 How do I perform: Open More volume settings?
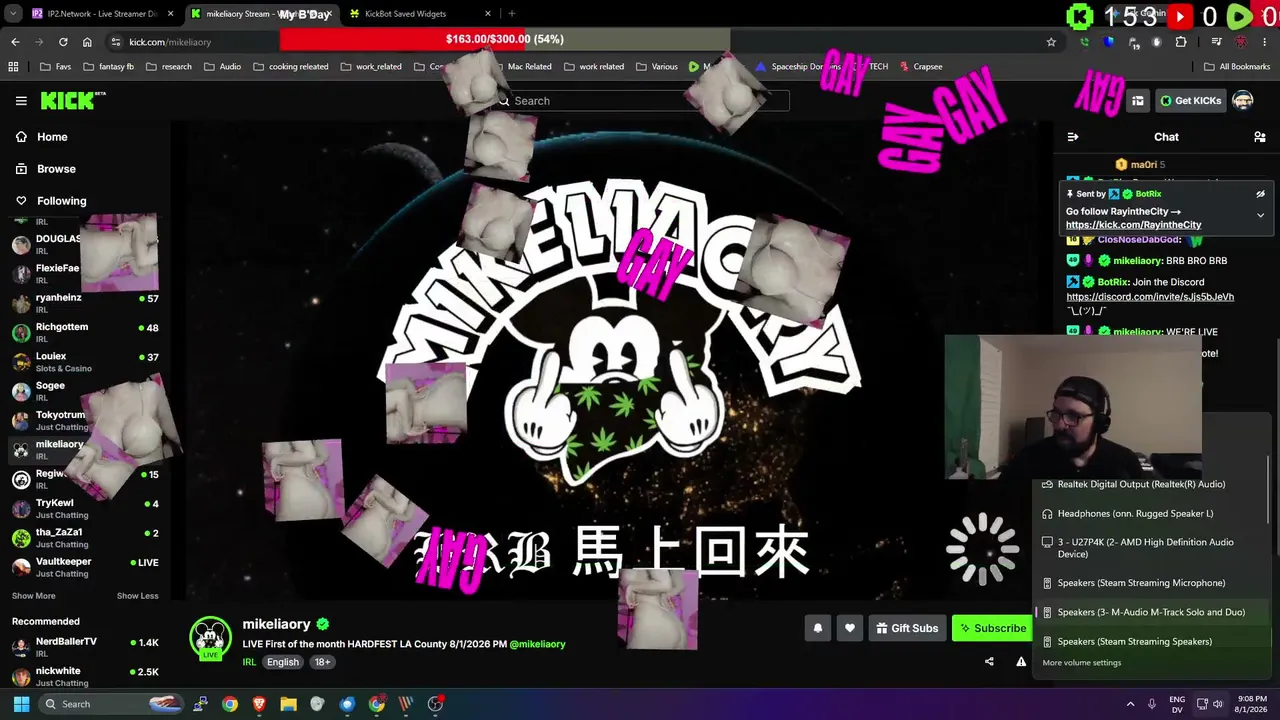1082,663
